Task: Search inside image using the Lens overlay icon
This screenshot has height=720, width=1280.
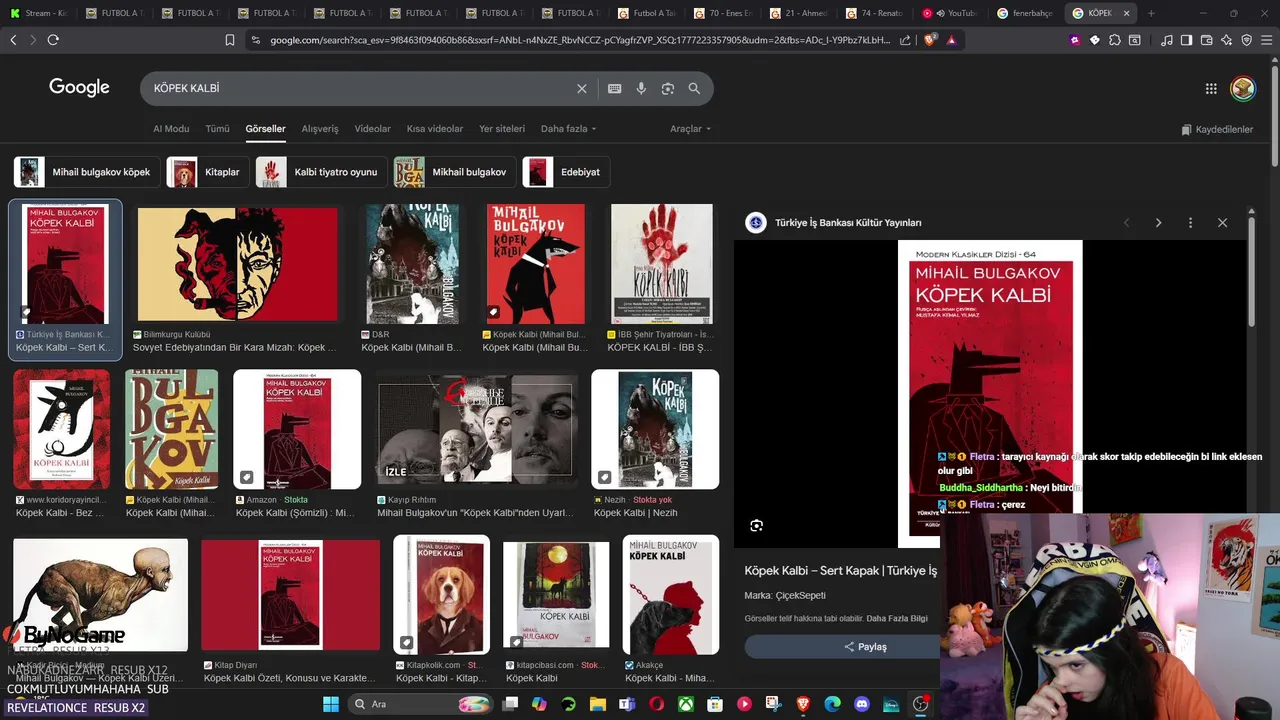Action: (757, 525)
